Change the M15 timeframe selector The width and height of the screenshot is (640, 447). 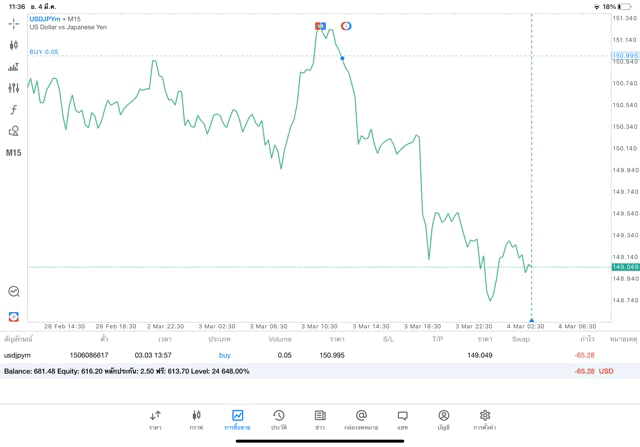(x=14, y=153)
